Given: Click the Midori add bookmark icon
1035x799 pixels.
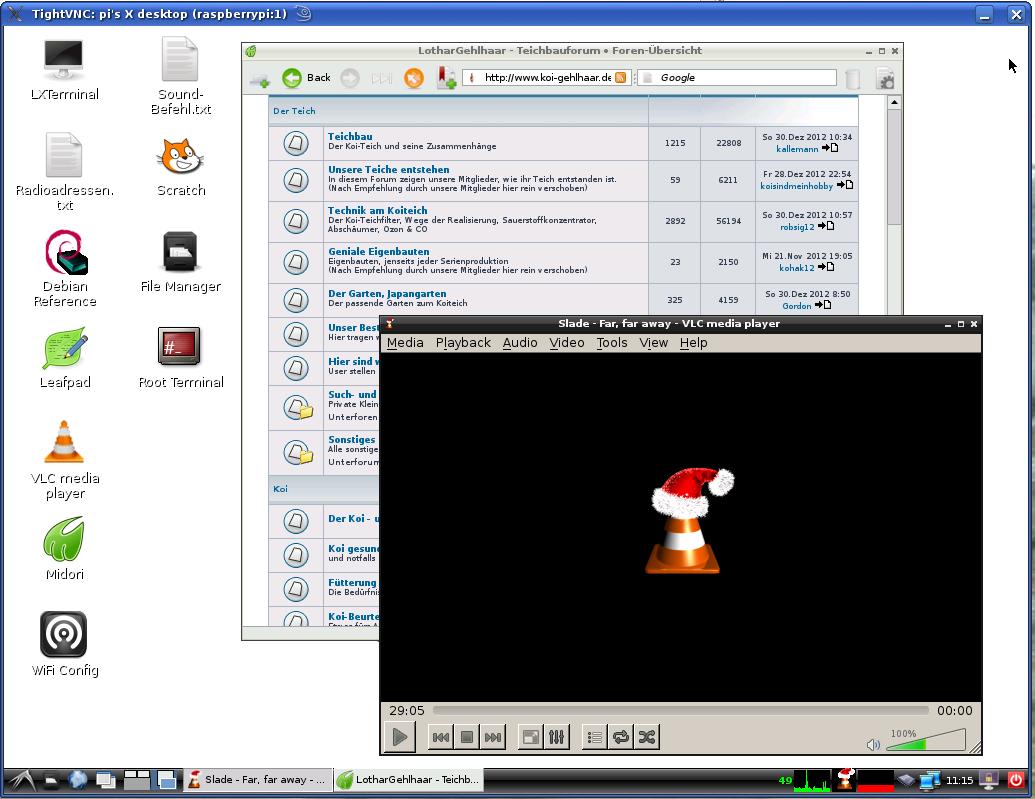Looking at the screenshot, I should 447,78.
